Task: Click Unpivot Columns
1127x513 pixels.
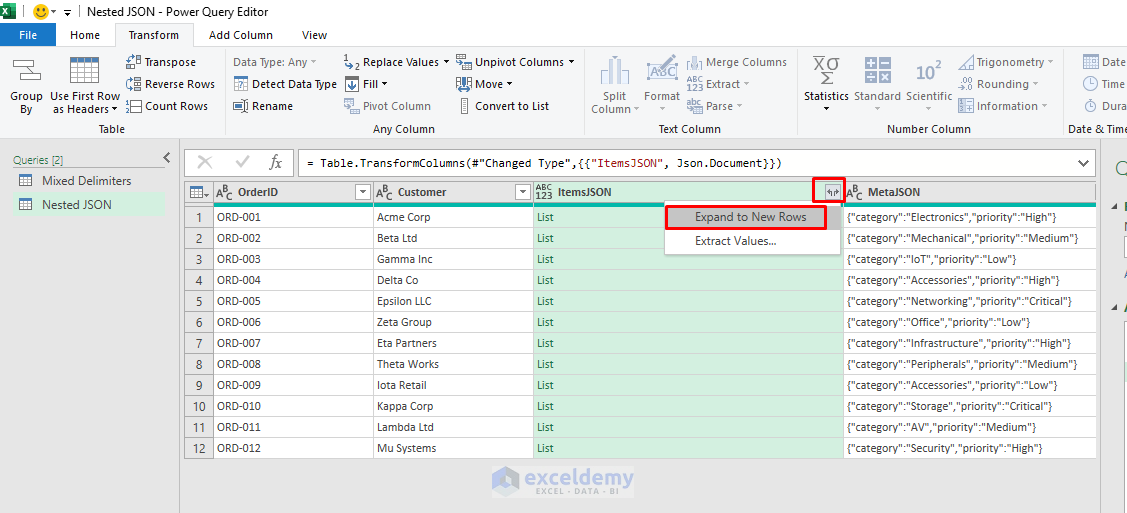Action: 515,62
